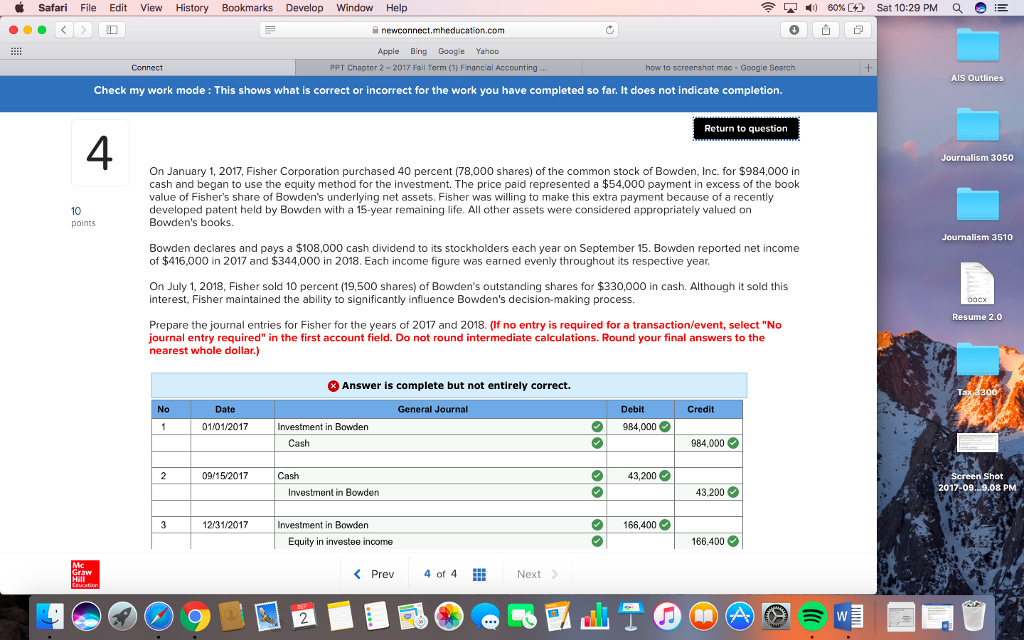Screen dimensions: 1024x640
Task: Open iTunes music app in Dock
Action: coord(667,616)
